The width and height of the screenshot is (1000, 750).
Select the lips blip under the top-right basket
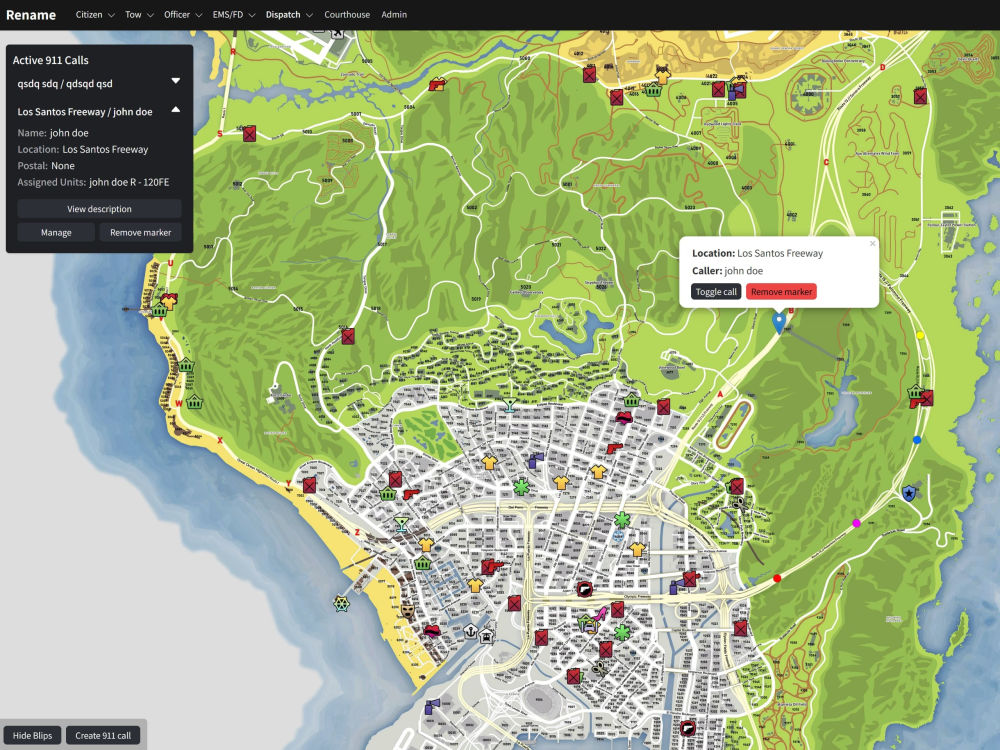(x=624, y=418)
